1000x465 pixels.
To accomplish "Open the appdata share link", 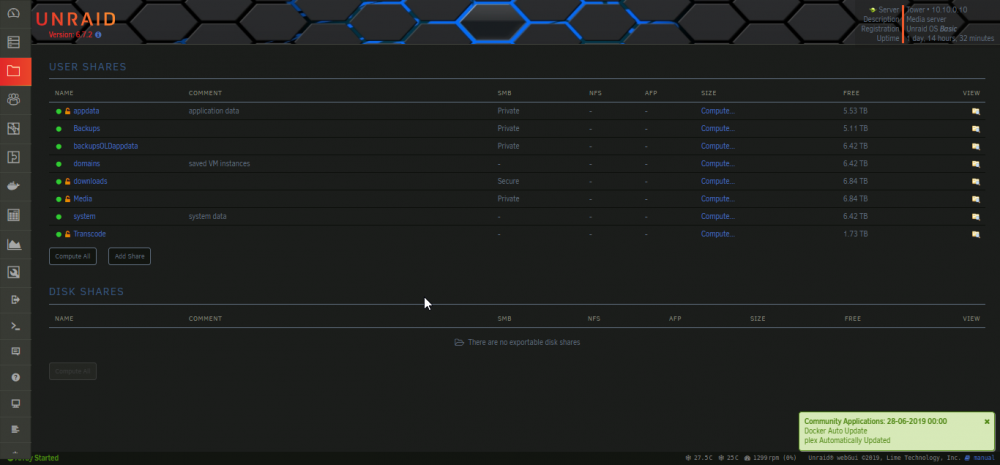I will tap(86, 111).
